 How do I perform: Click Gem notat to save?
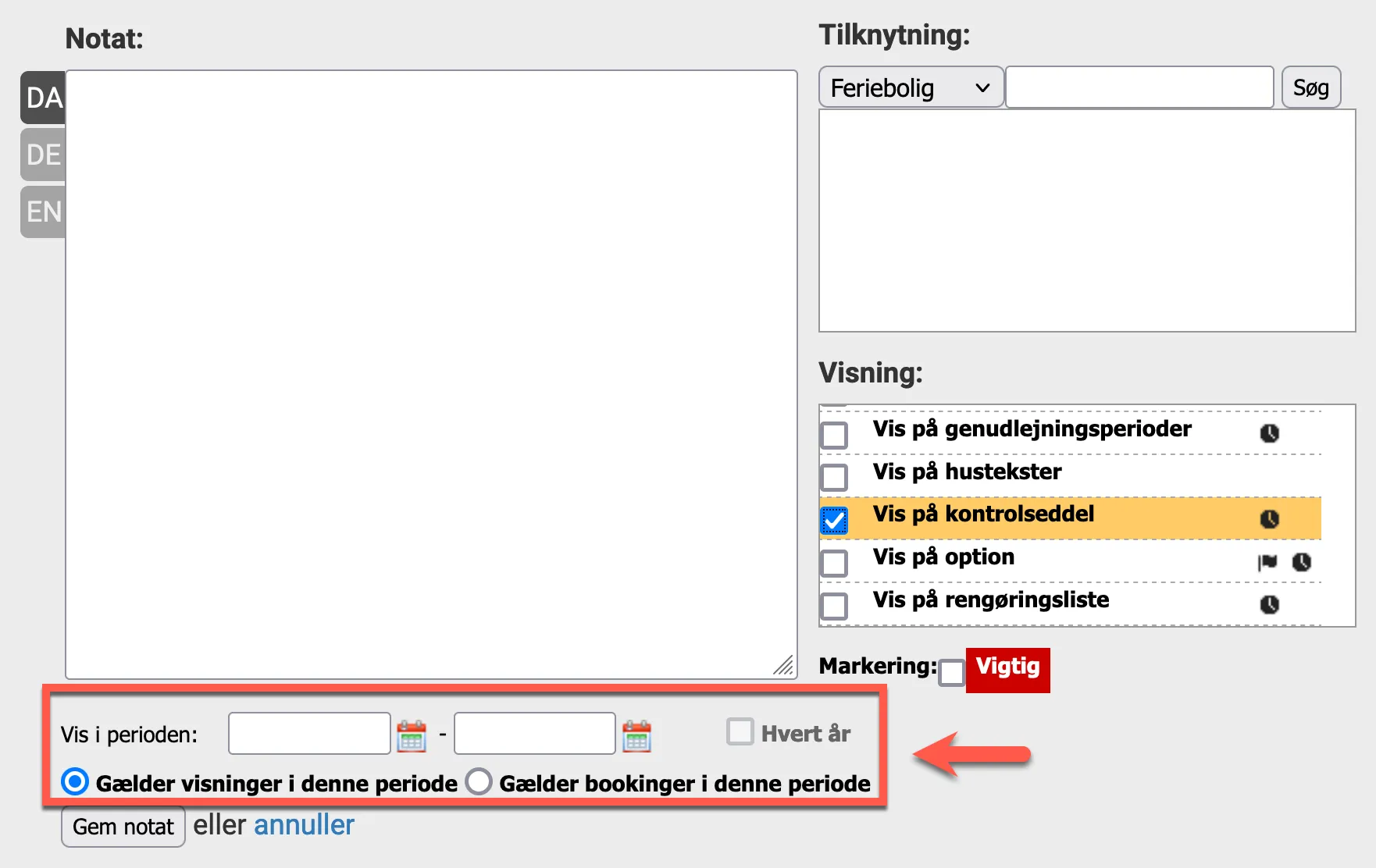pyautogui.click(x=123, y=827)
